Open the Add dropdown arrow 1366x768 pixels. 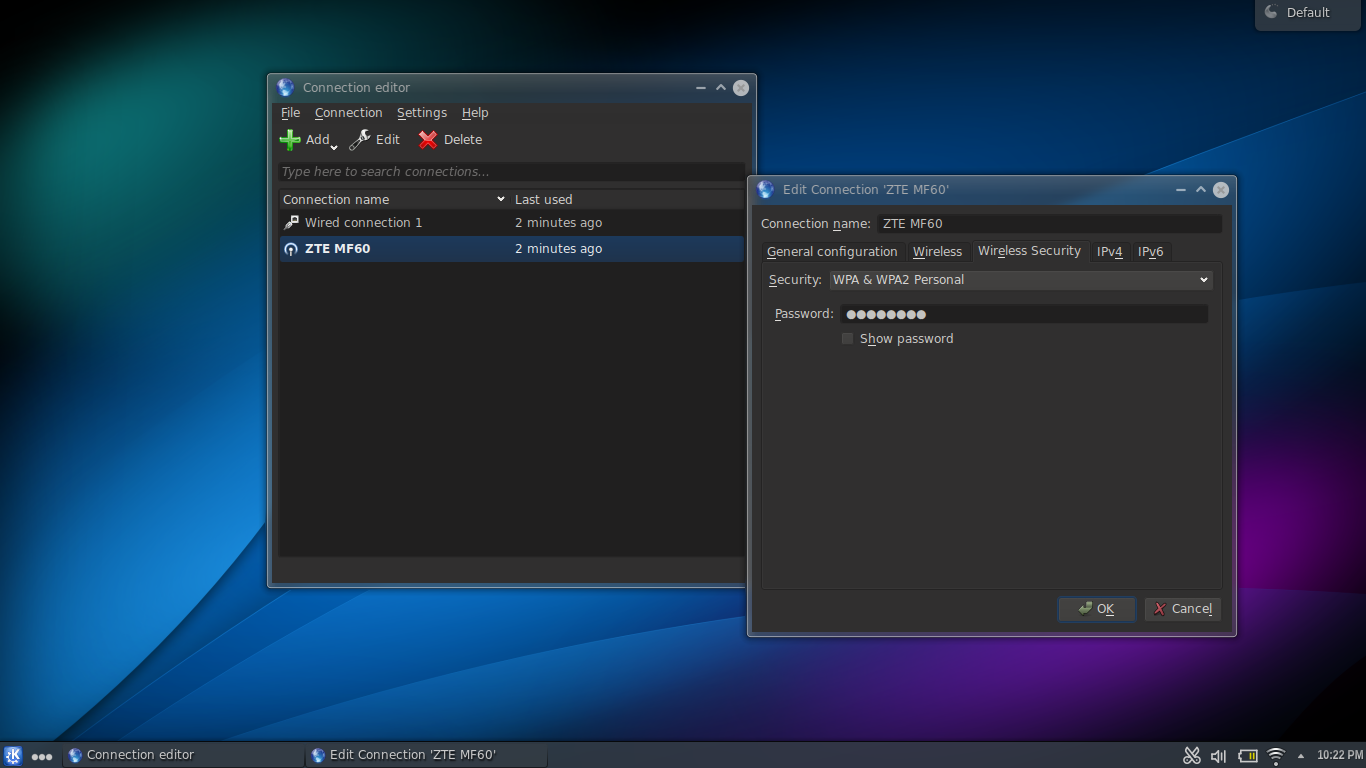tap(334, 147)
